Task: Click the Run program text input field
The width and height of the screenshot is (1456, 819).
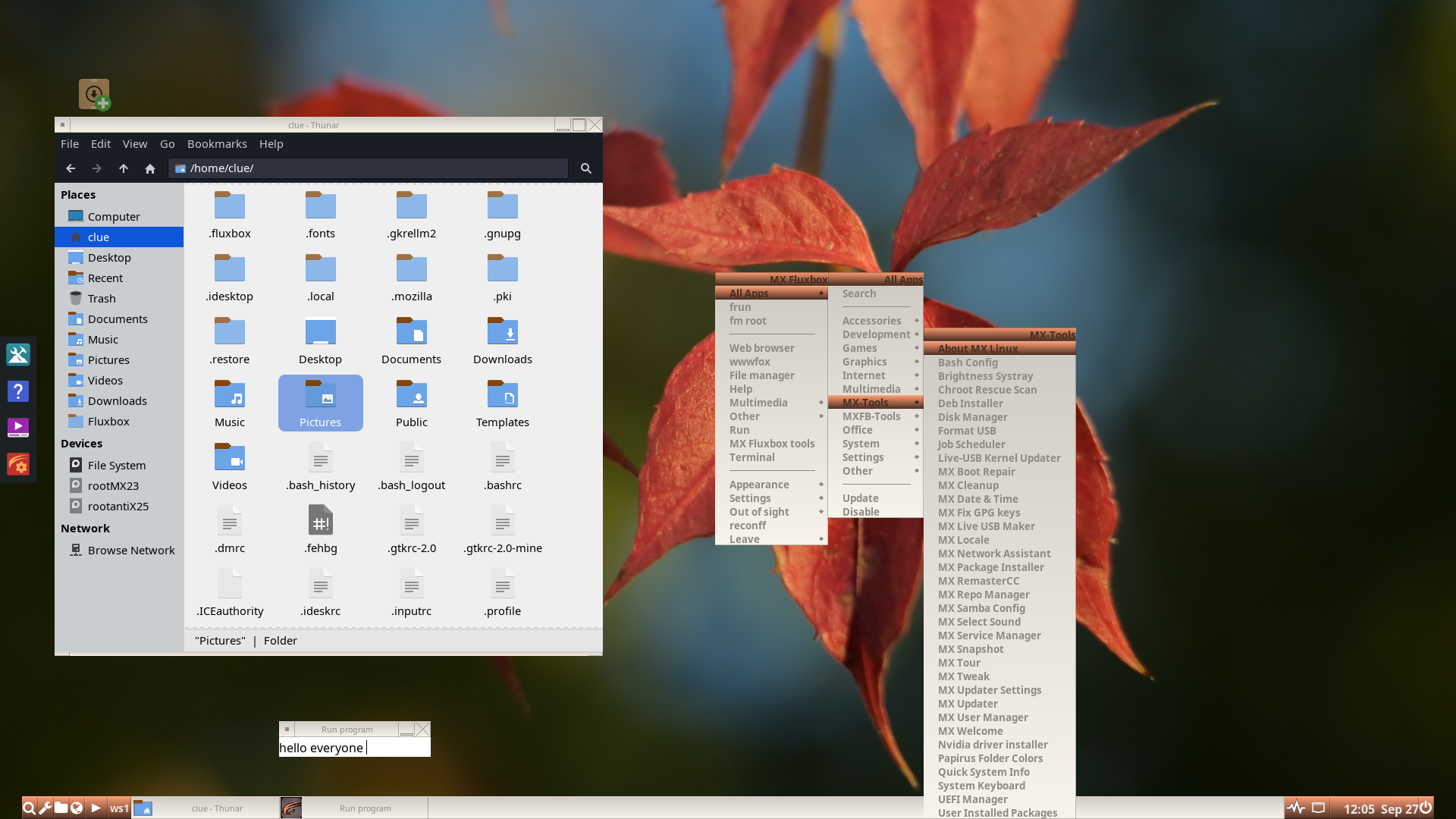Action: point(354,748)
